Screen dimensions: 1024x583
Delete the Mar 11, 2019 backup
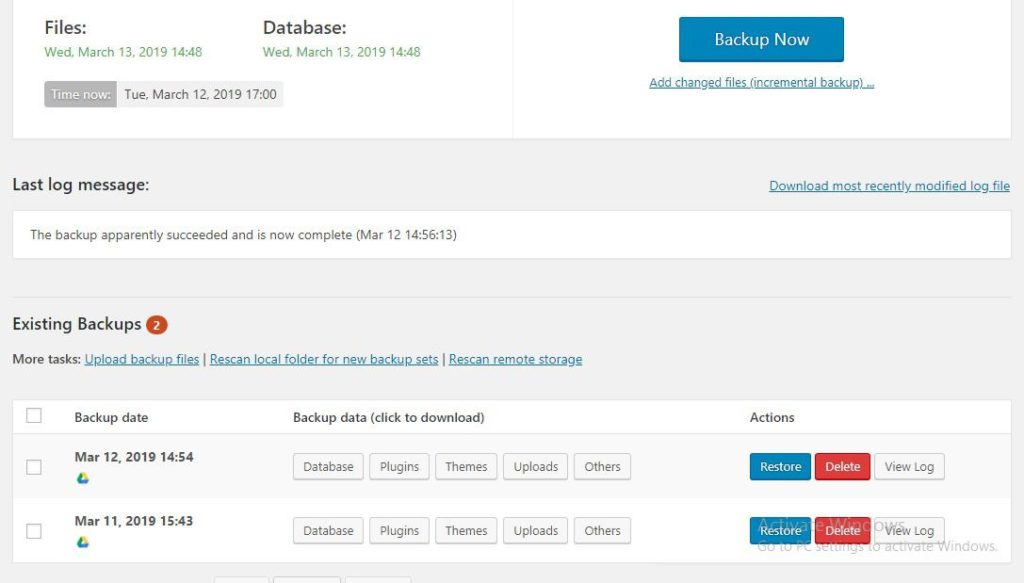click(x=842, y=531)
